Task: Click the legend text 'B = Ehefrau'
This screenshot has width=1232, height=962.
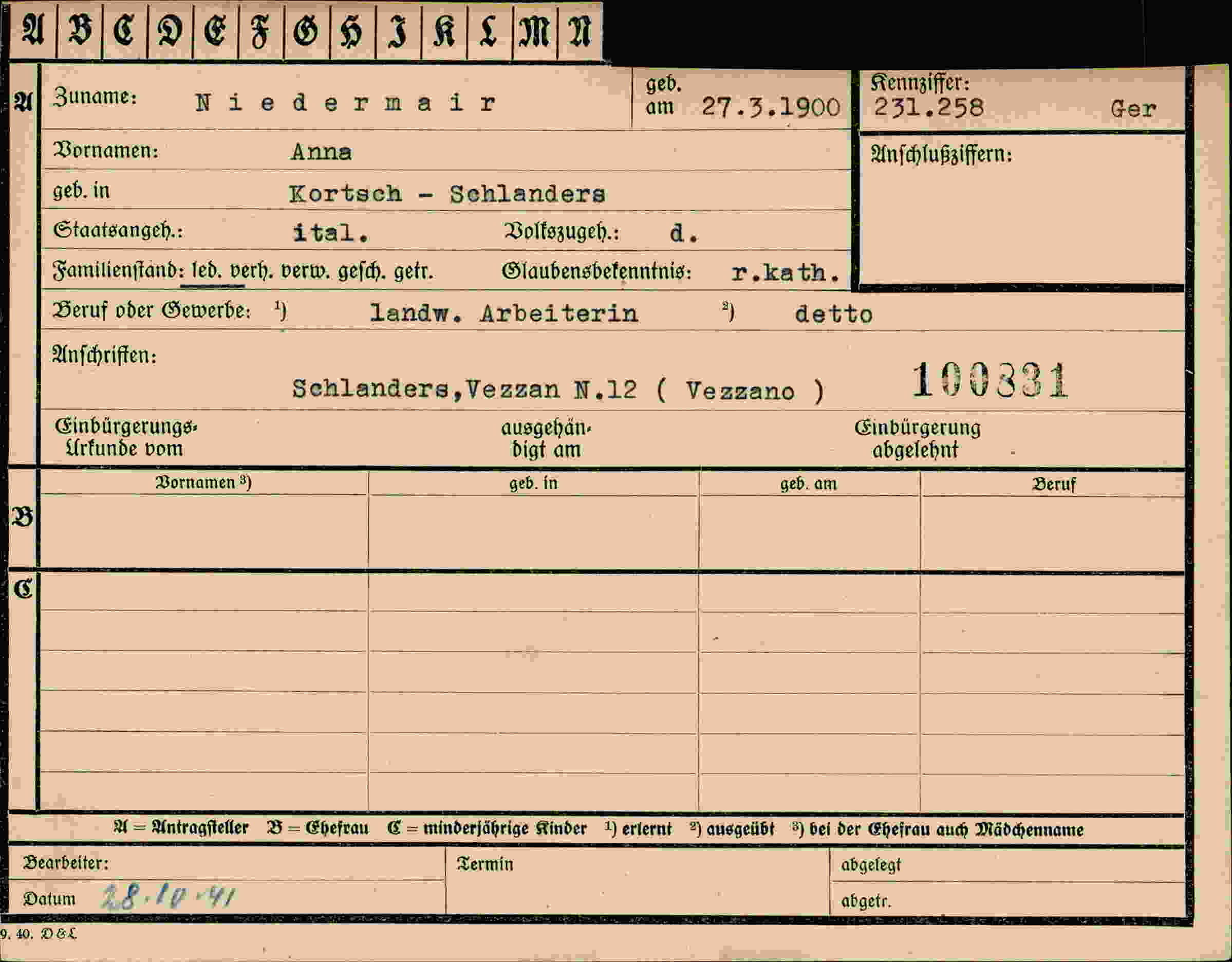Action: click(318, 828)
